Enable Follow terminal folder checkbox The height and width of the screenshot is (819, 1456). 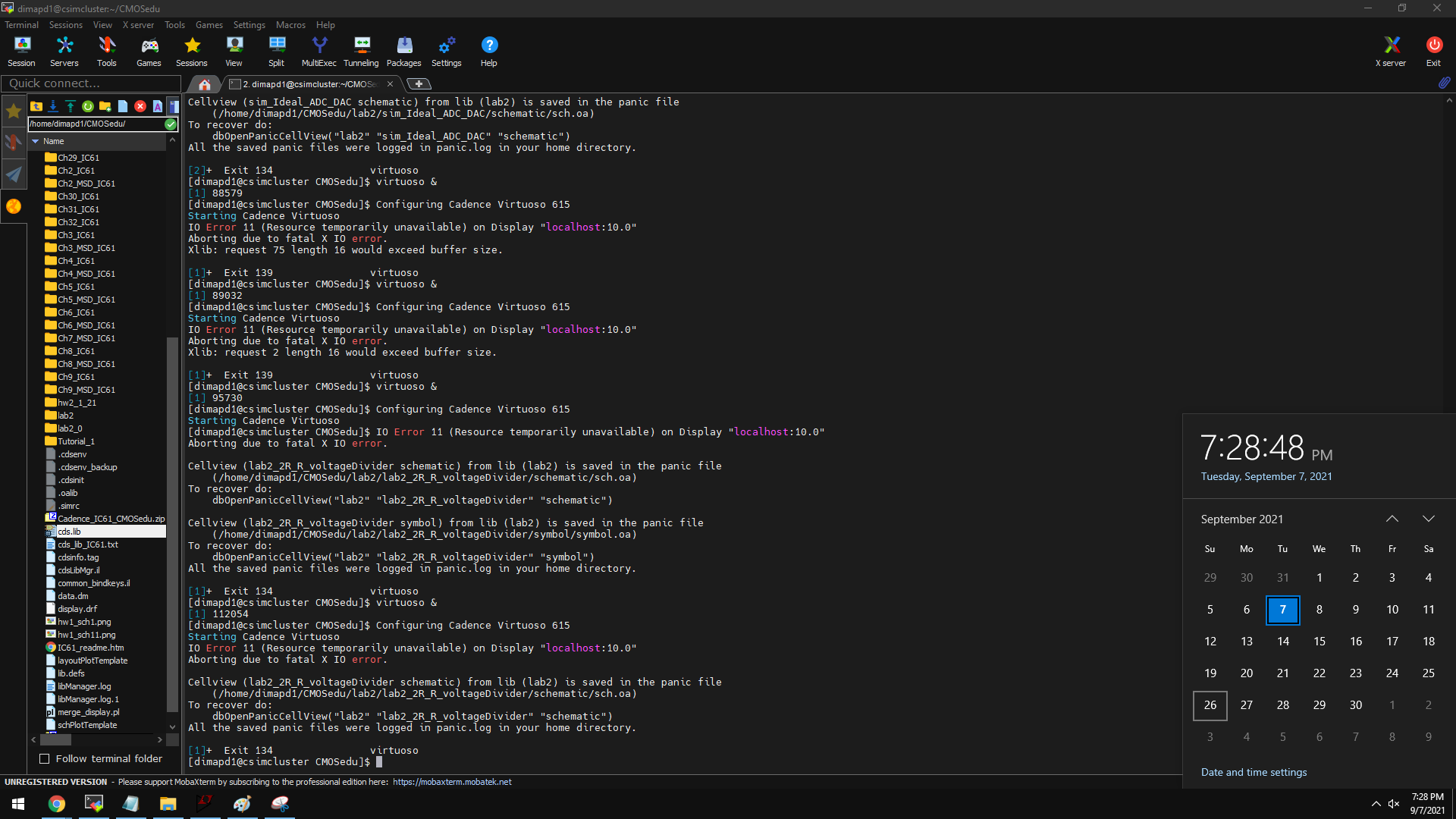coord(45,759)
